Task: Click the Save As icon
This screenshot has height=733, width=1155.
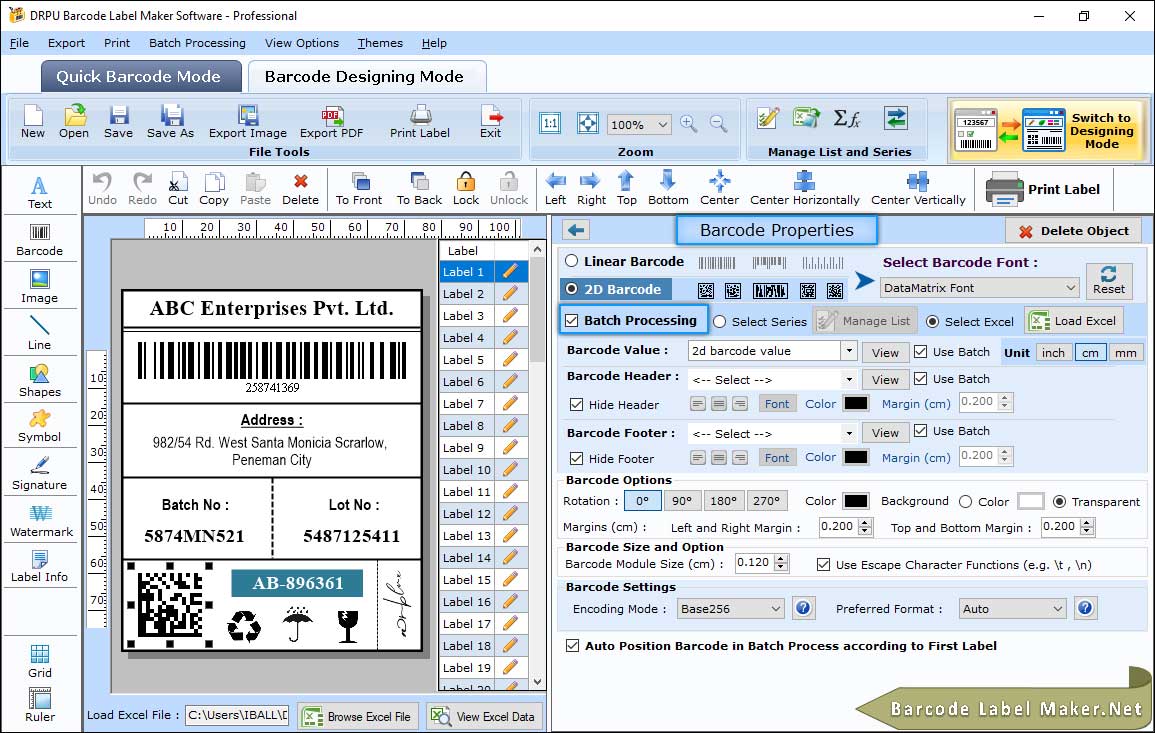Action: tap(170, 122)
